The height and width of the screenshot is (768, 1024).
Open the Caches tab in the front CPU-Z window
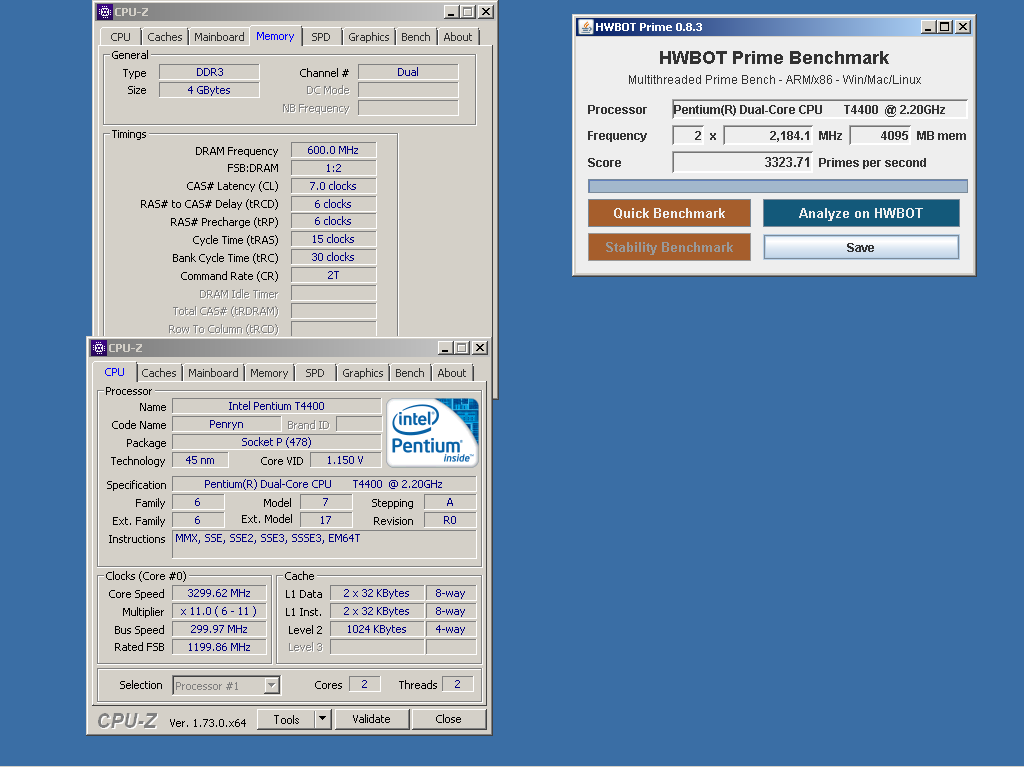coord(159,373)
